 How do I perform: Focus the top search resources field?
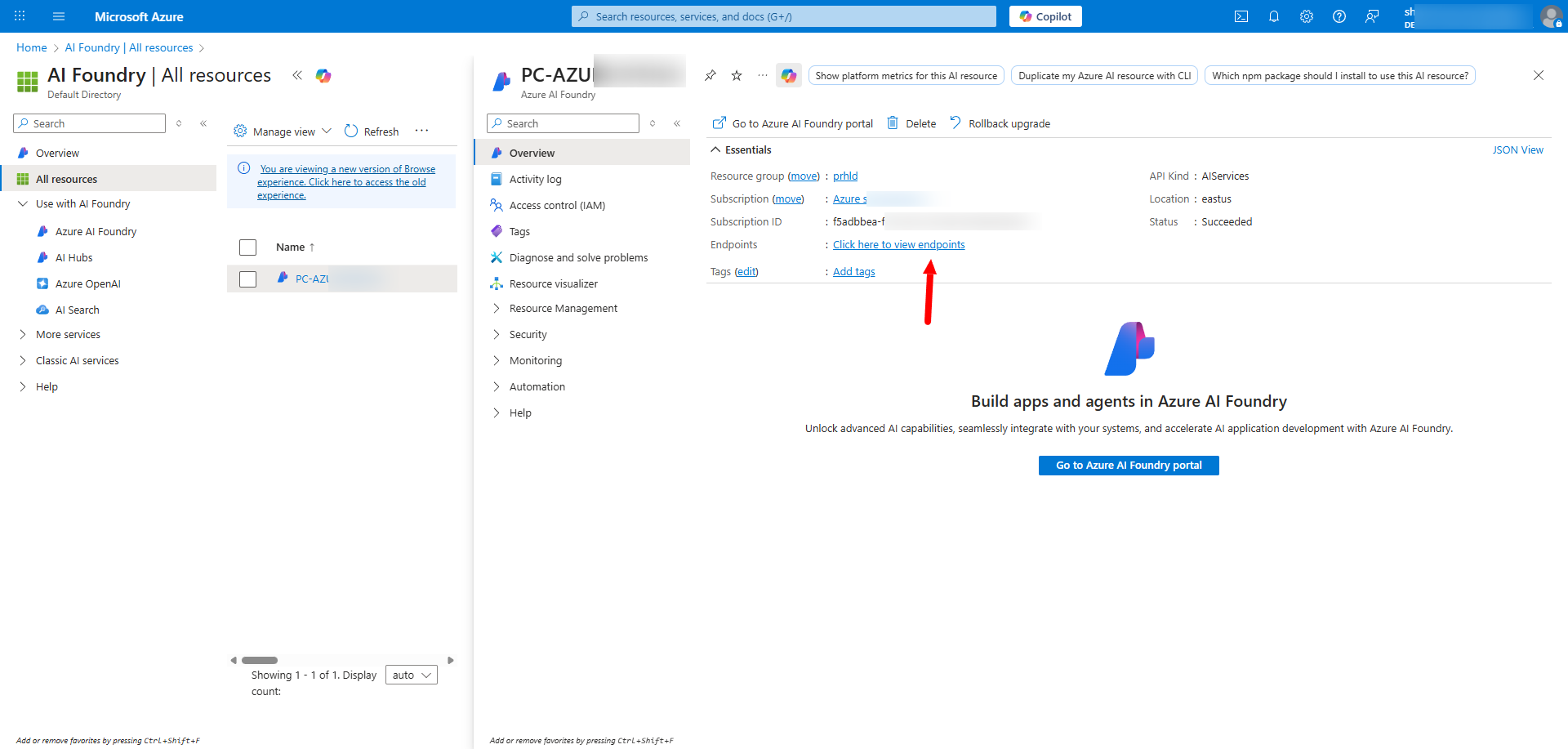[x=784, y=16]
